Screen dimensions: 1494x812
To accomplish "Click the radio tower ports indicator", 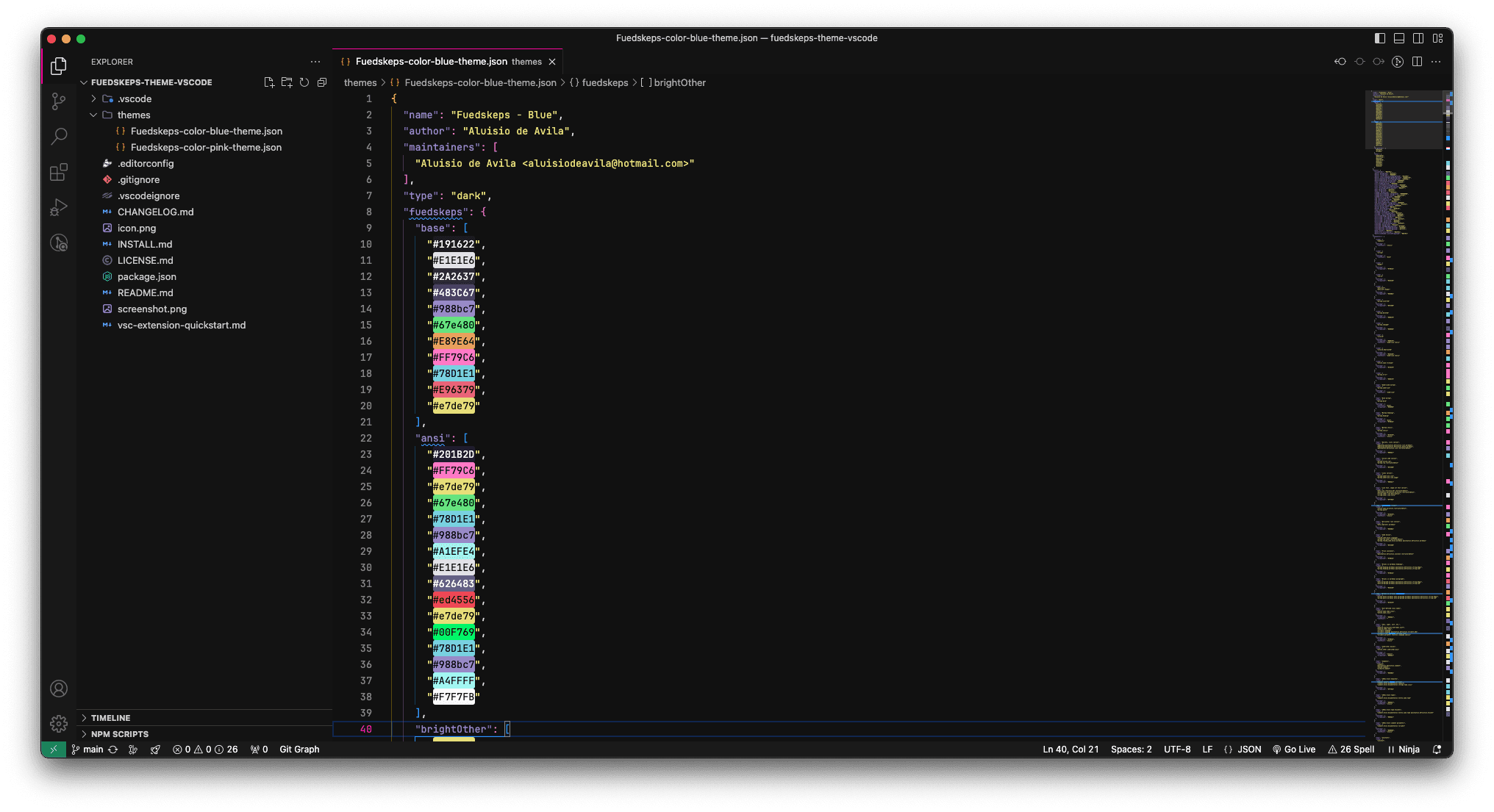I will click(x=259, y=750).
